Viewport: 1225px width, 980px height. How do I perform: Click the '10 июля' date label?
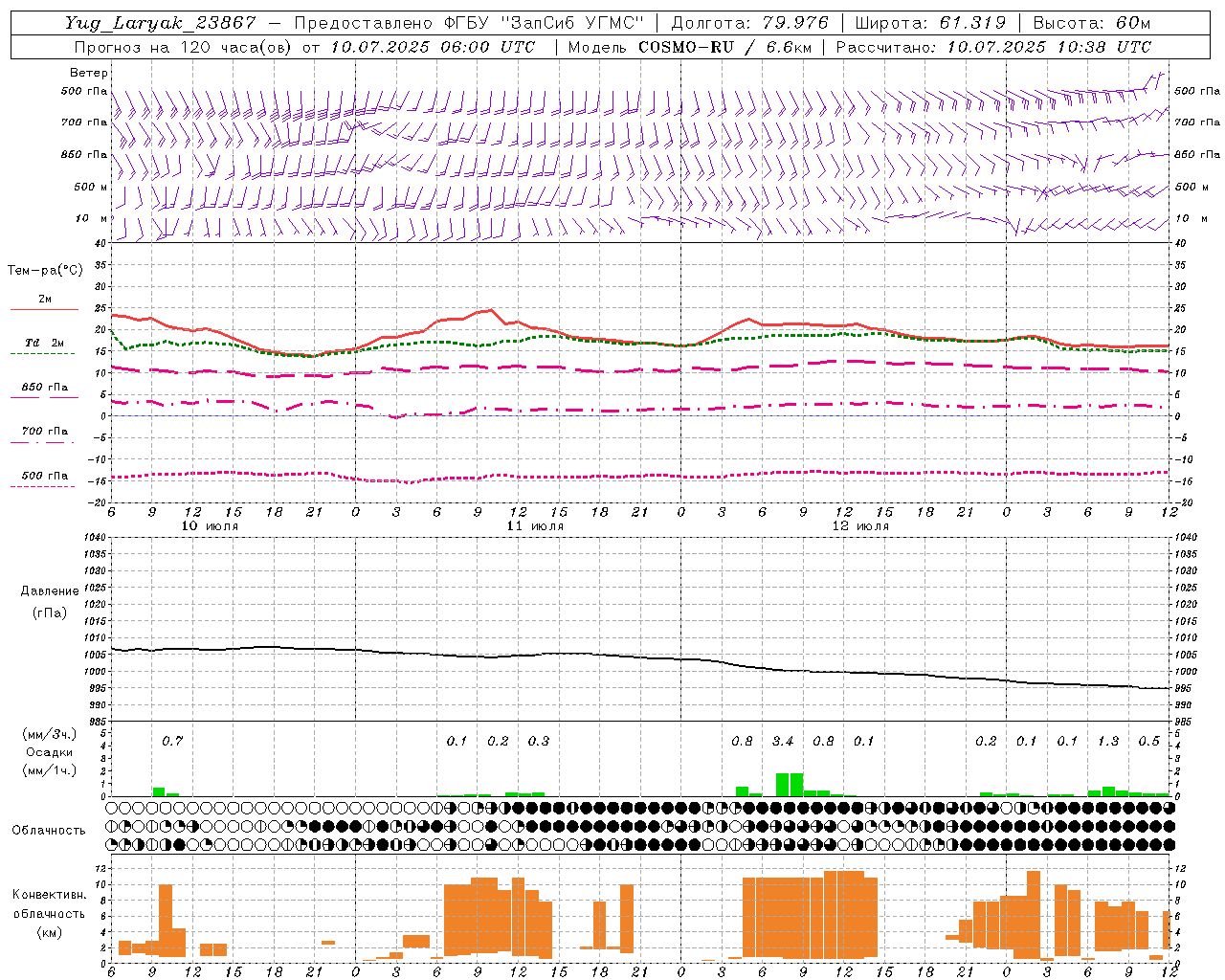(210, 526)
